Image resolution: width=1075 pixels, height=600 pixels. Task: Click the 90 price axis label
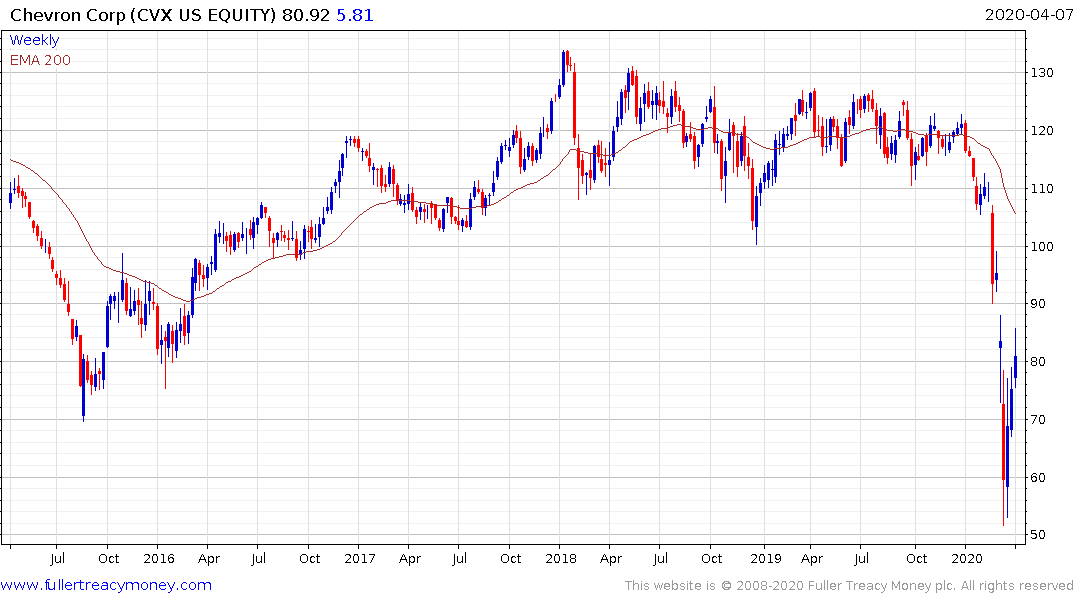[1038, 304]
